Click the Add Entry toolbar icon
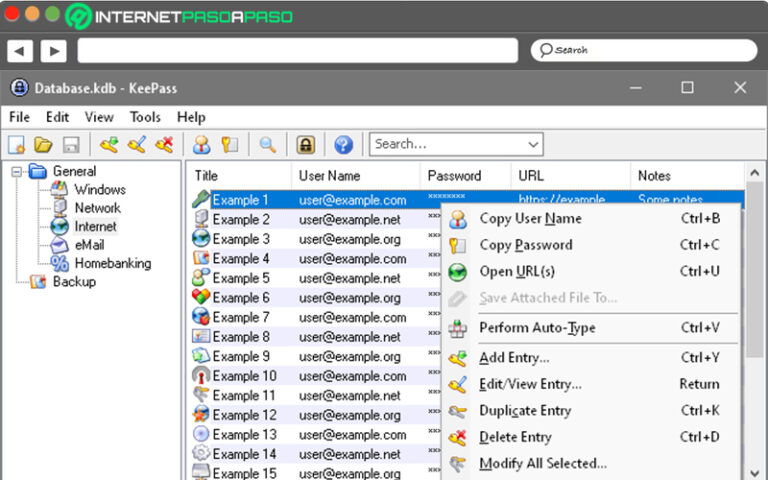The width and height of the screenshot is (768, 480). click(109, 144)
